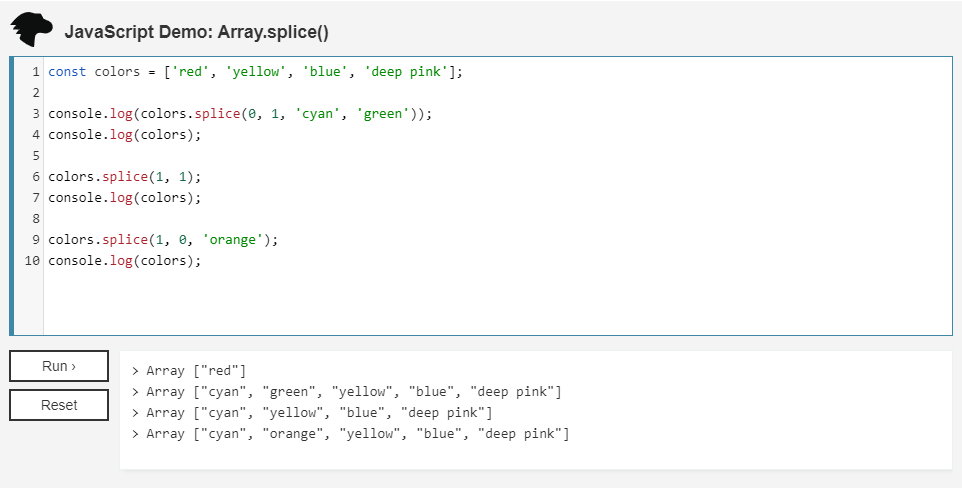The height and width of the screenshot is (488, 962).
Task: Reset the code example
Action: pyautogui.click(x=59, y=405)
